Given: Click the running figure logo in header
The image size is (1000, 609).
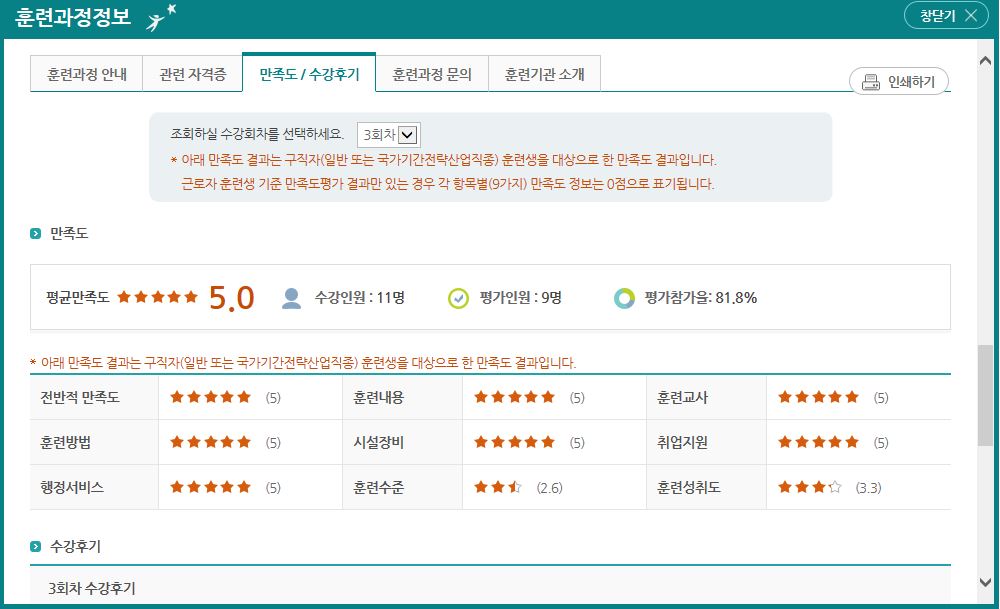Looking at the screenshot, I should 160,18.
